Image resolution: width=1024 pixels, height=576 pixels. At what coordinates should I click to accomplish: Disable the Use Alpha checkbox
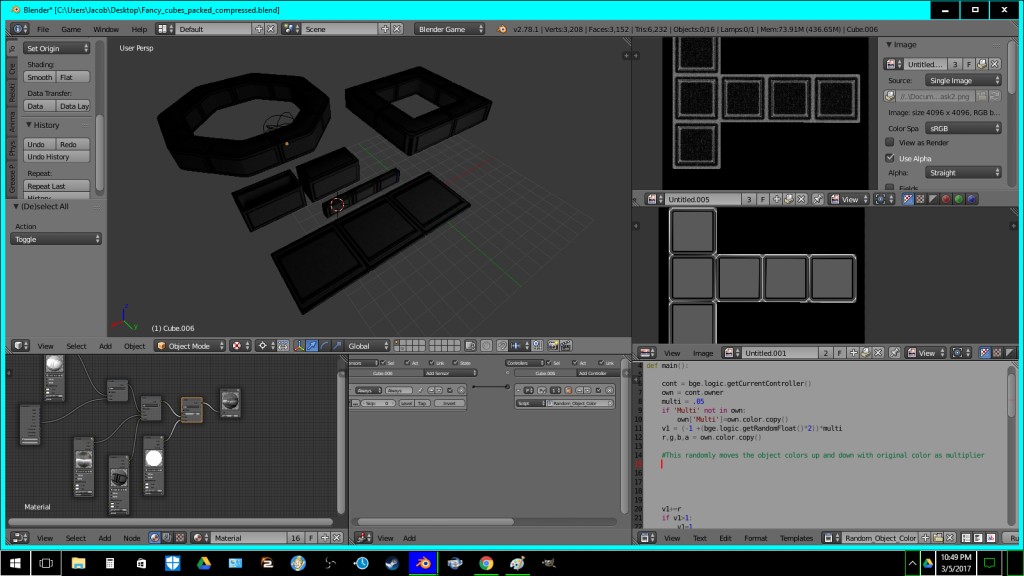click(890, 158)
